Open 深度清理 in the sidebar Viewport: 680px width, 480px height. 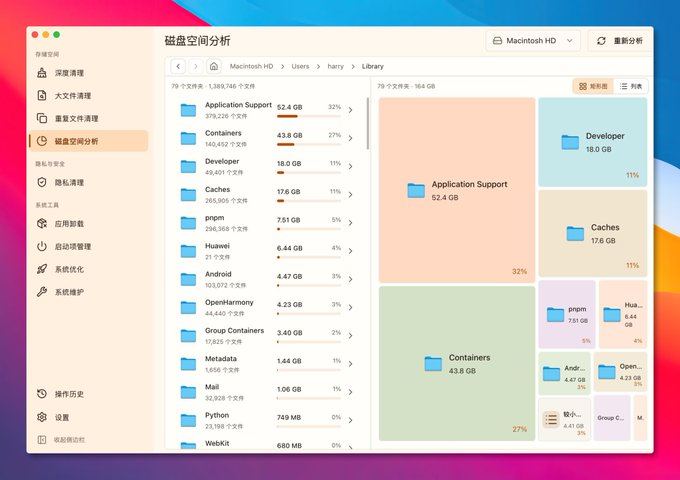point(88,73)
